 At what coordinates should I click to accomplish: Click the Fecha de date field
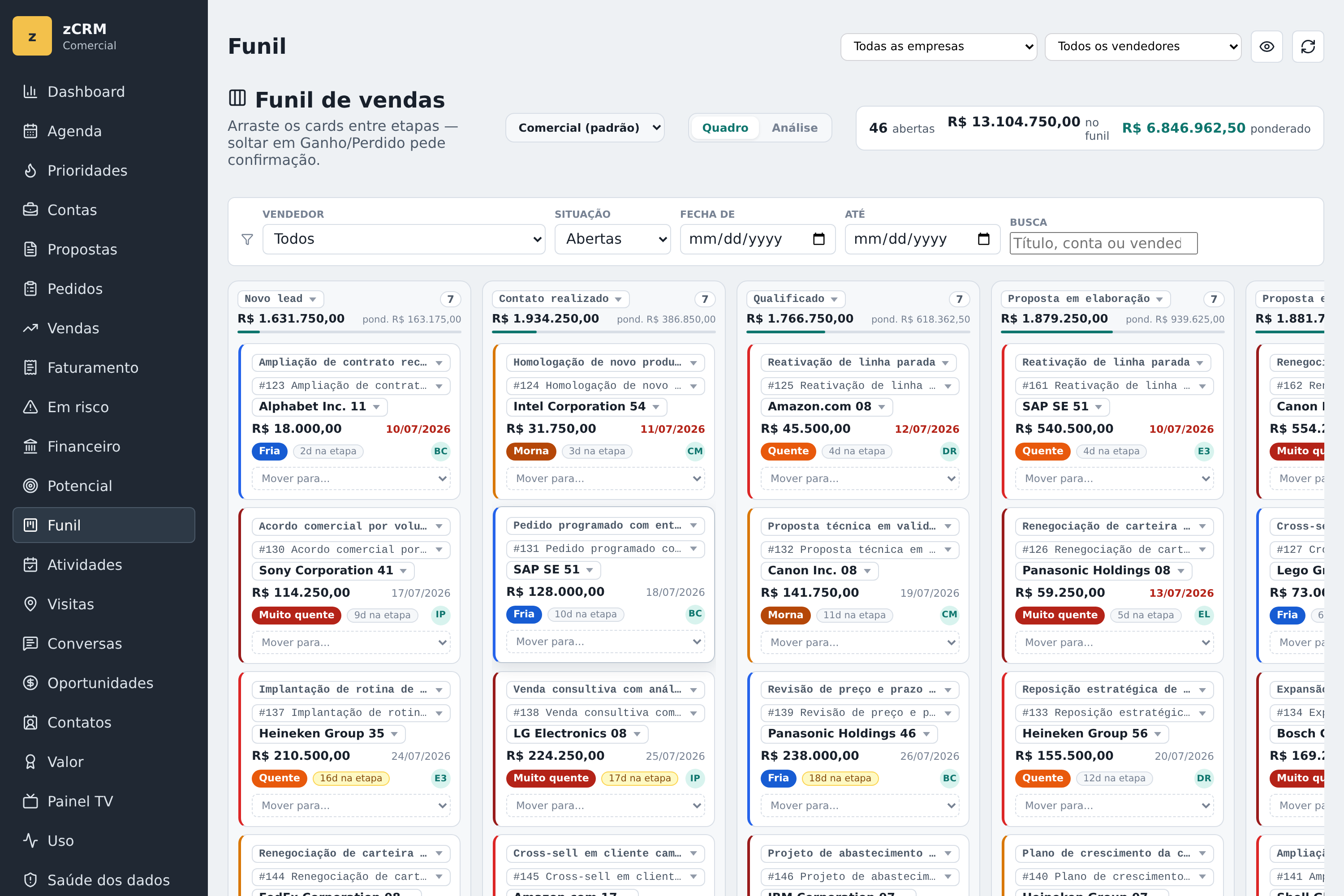click(x=758, y=239)
